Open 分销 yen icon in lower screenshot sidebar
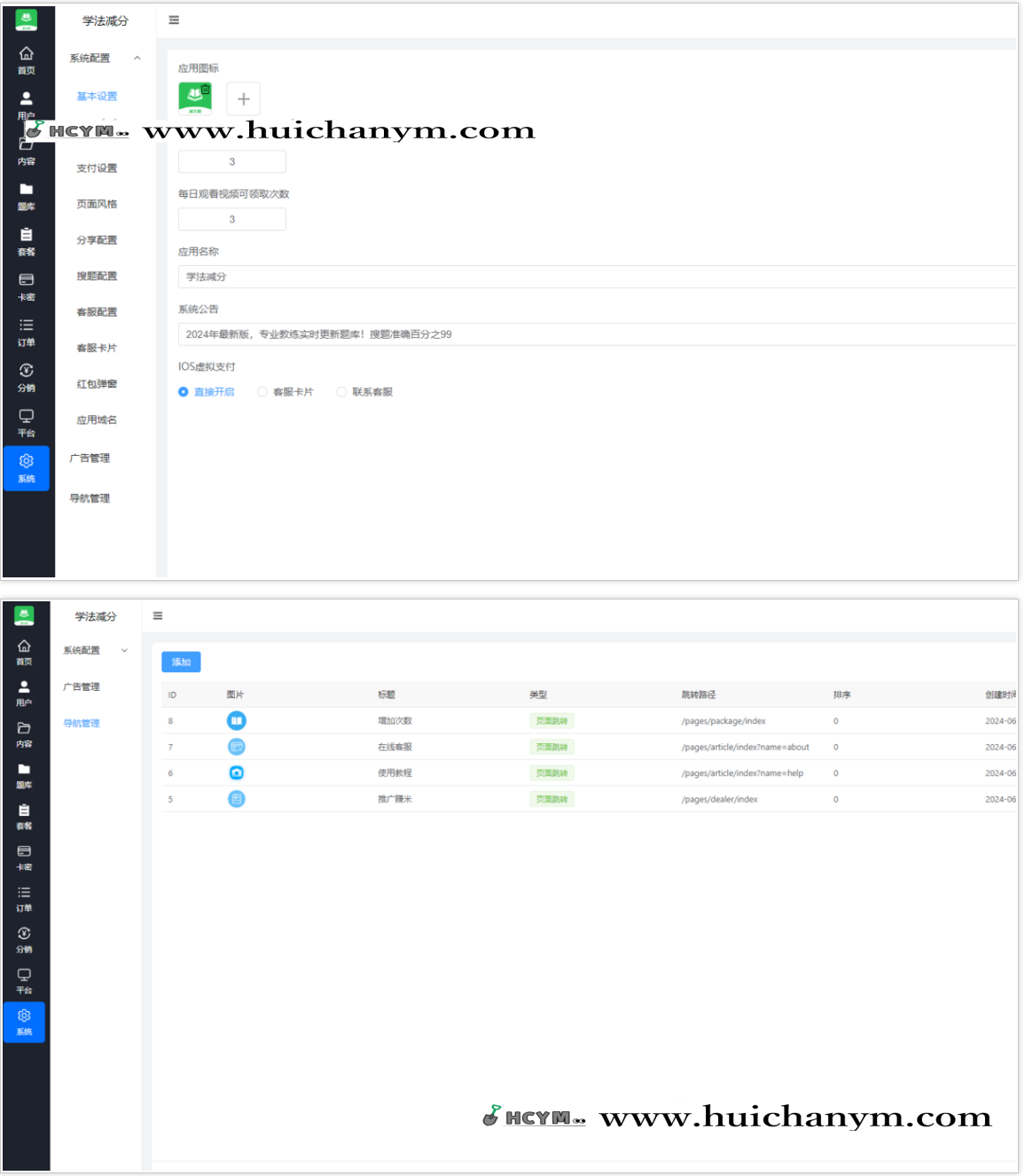 pyautogui.click(x=24, y=933)
